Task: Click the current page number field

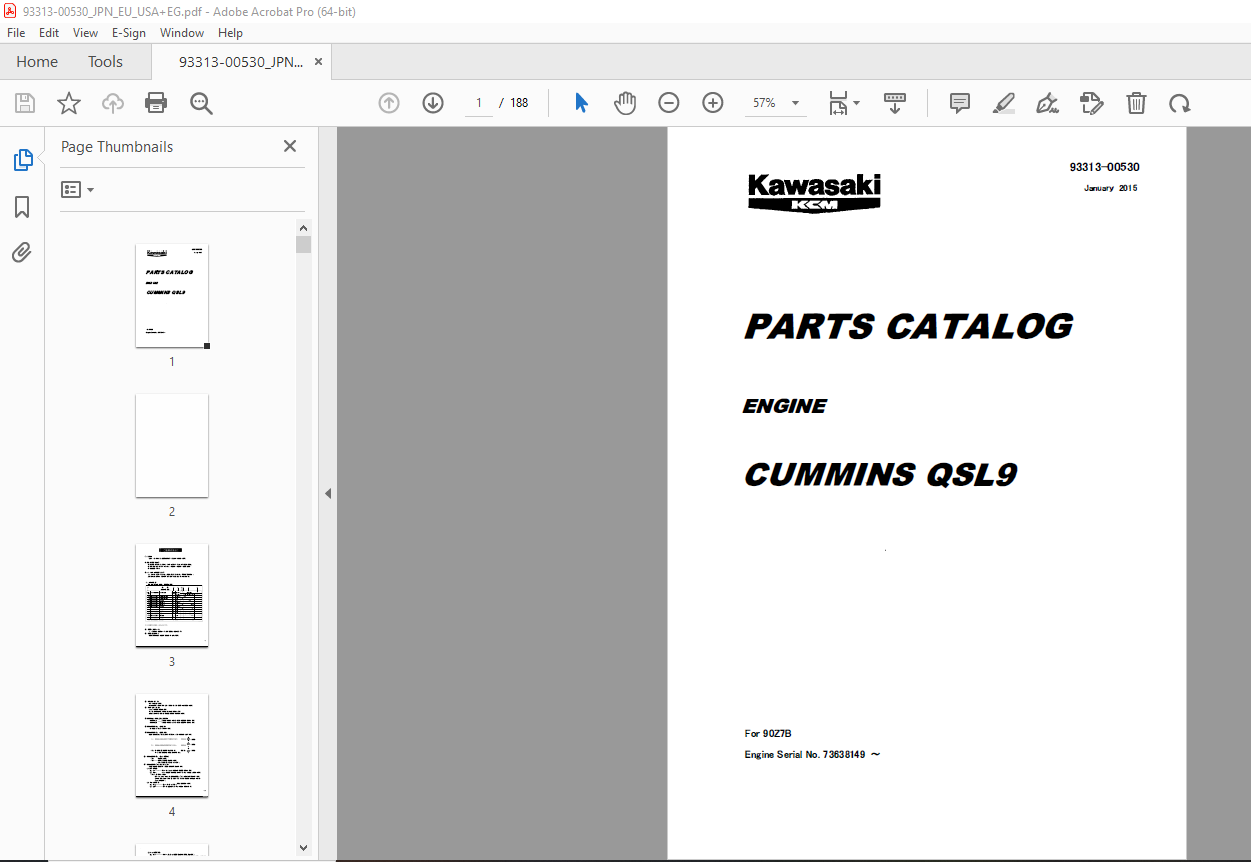Action: [x=479, y=103]
